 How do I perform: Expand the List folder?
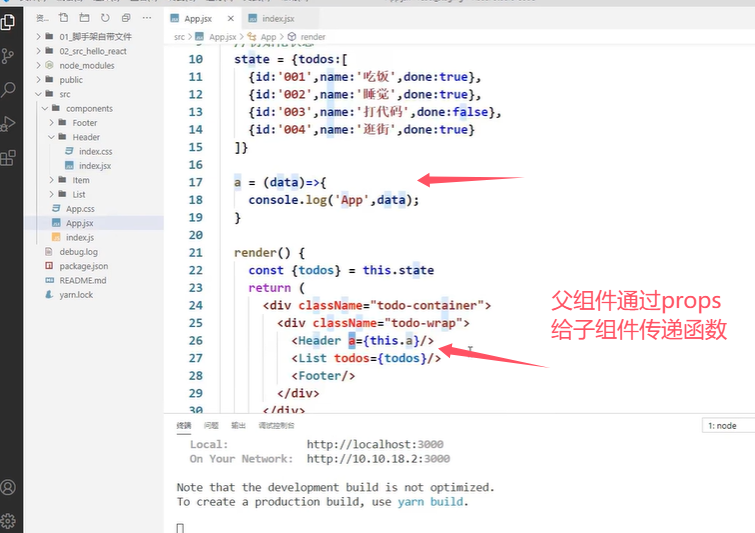[79, 195]
